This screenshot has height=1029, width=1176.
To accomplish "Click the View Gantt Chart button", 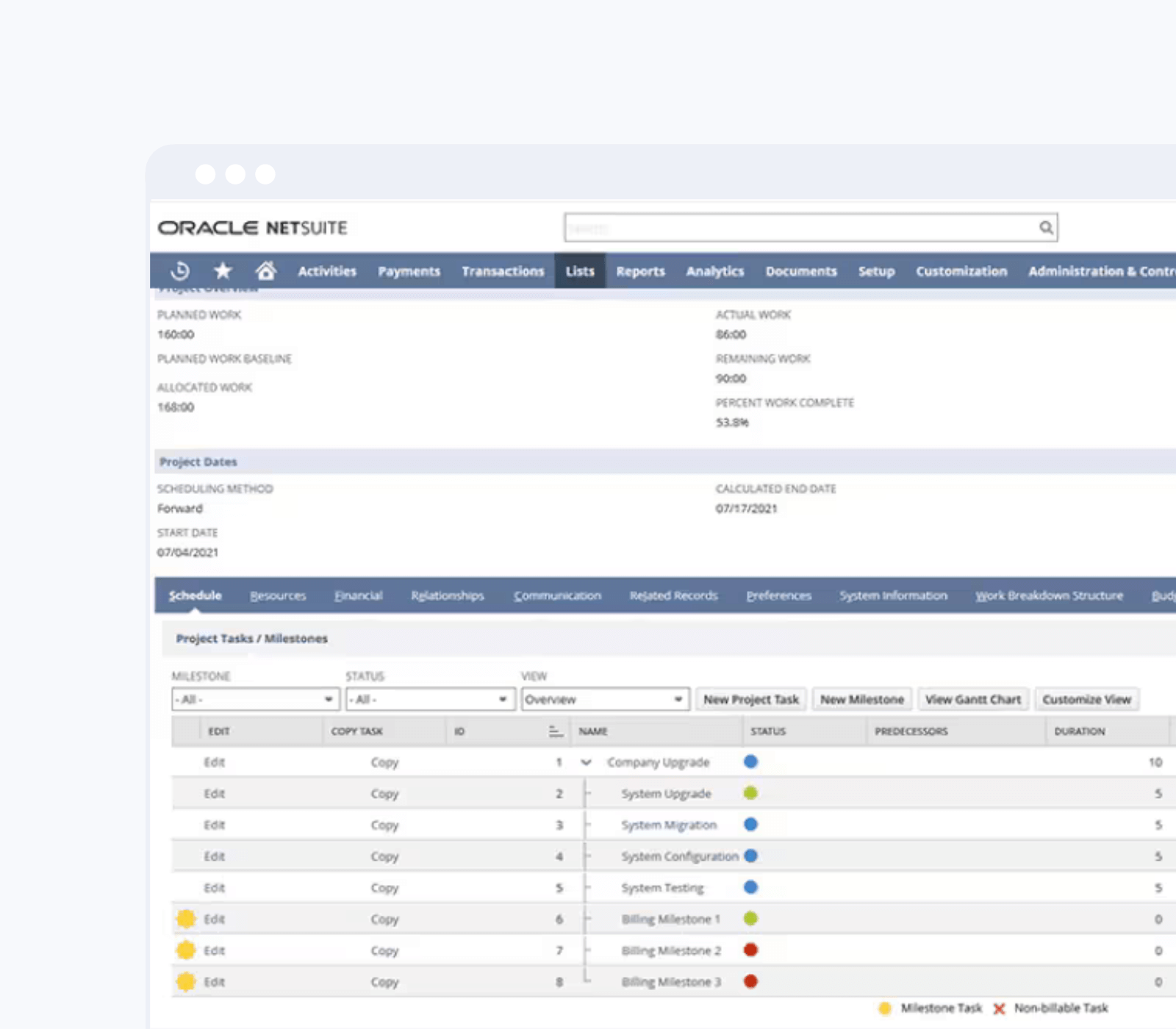I will (973, 699).
